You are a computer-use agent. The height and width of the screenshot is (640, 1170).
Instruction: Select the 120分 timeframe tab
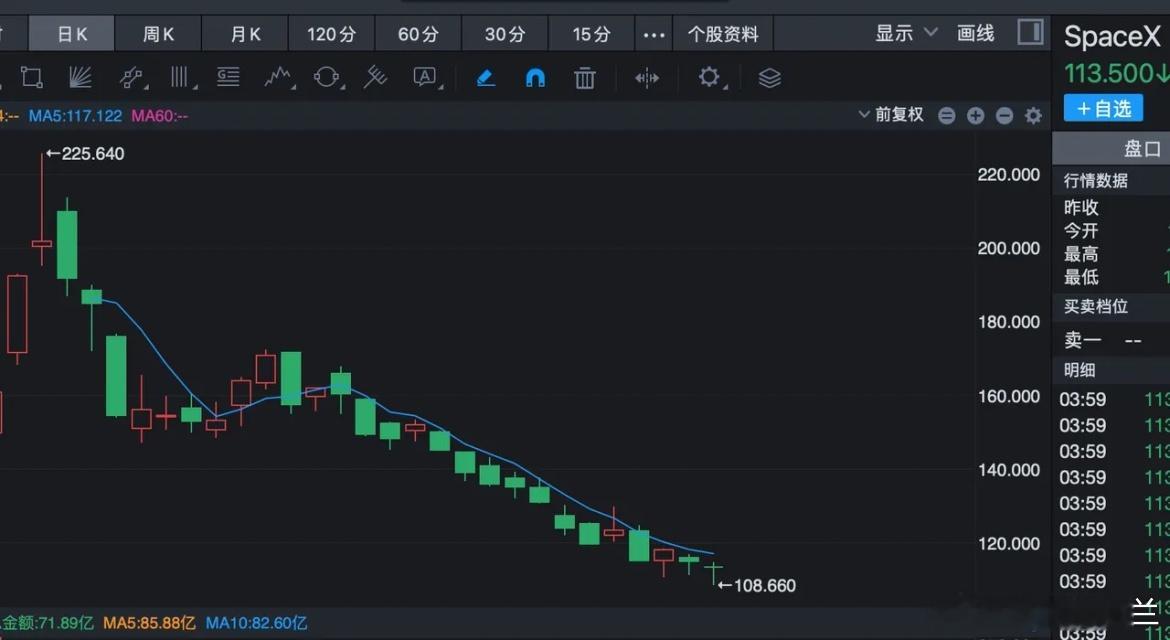click(331, 34)
